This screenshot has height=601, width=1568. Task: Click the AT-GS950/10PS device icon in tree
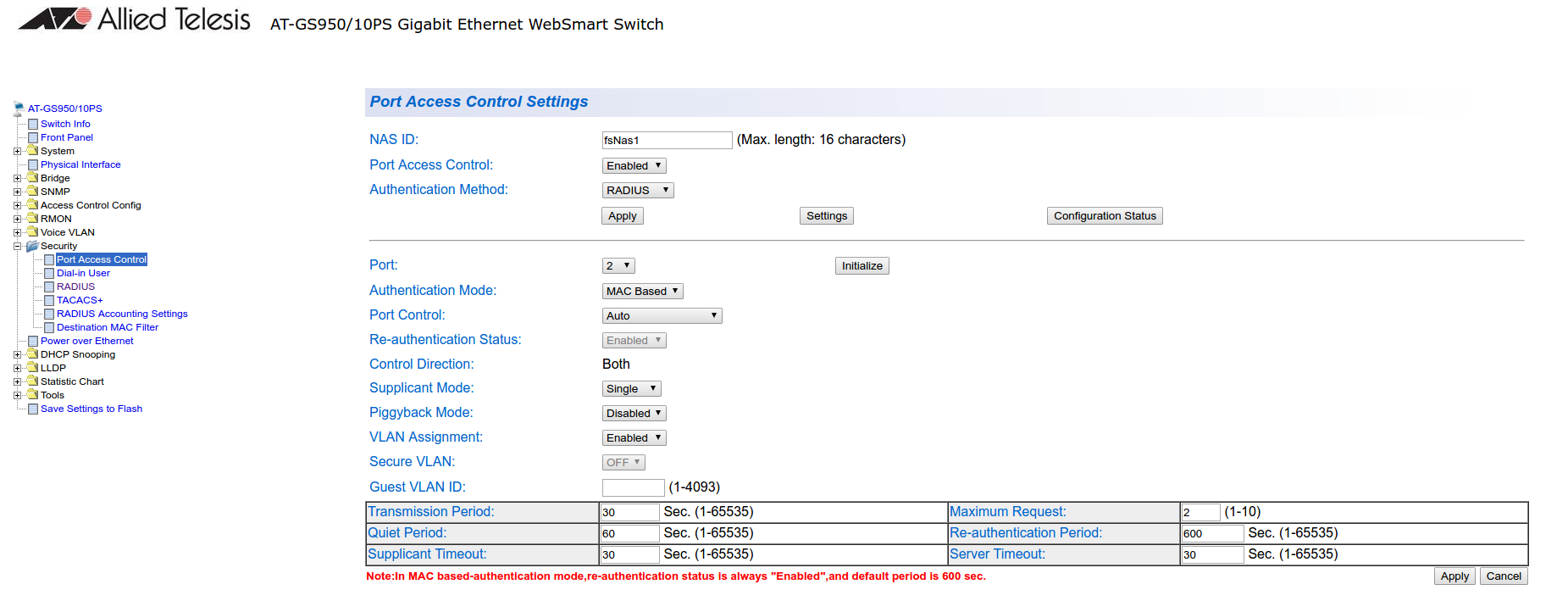[19, 109]
